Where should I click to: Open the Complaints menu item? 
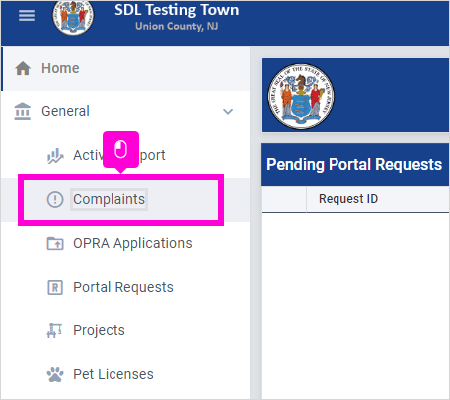(109, 199)
